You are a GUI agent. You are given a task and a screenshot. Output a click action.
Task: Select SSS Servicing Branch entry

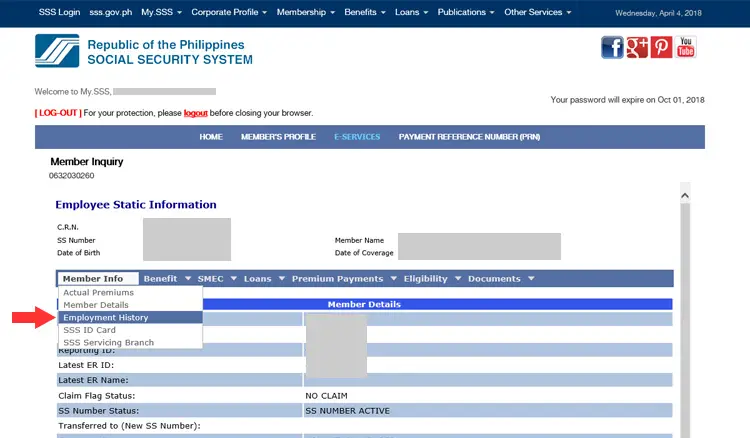coord(130,342)
